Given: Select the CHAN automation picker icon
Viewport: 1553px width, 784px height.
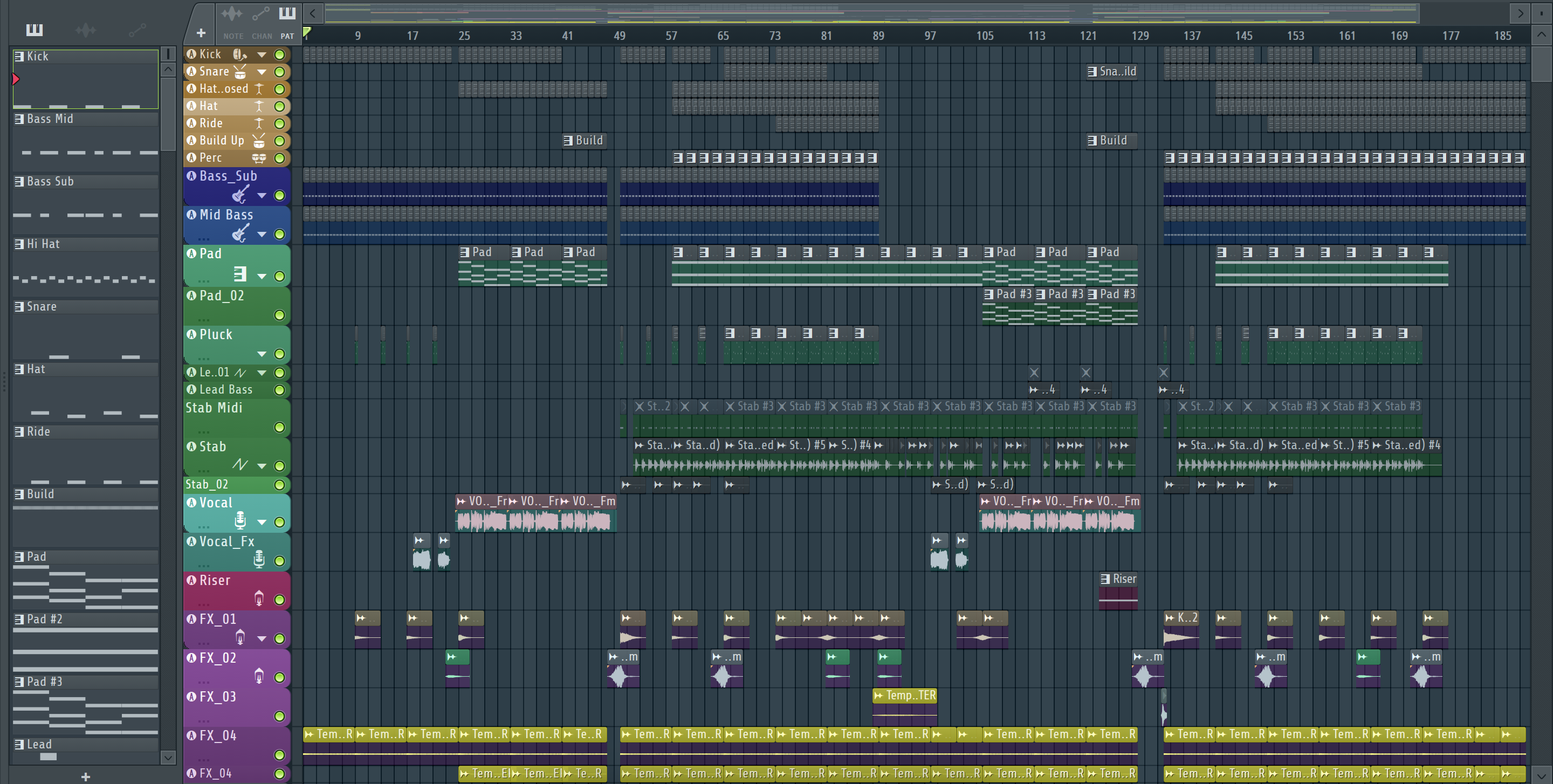Looking at the screenshot, I should (x=261, y=14).
